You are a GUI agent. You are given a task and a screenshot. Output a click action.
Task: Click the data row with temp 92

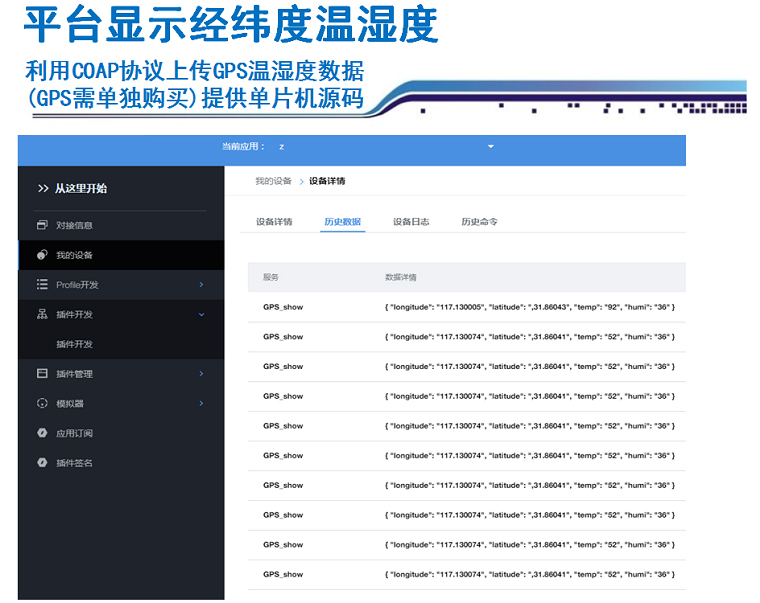(x=467, y=307)
